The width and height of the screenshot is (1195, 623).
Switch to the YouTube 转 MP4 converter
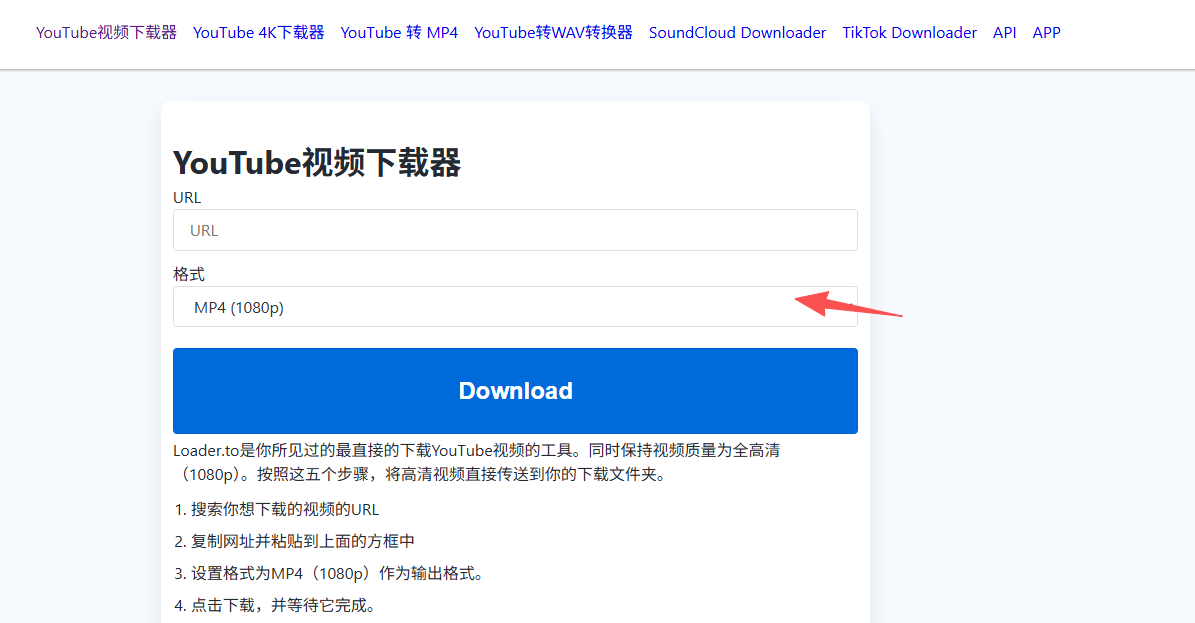pos(398,32)
